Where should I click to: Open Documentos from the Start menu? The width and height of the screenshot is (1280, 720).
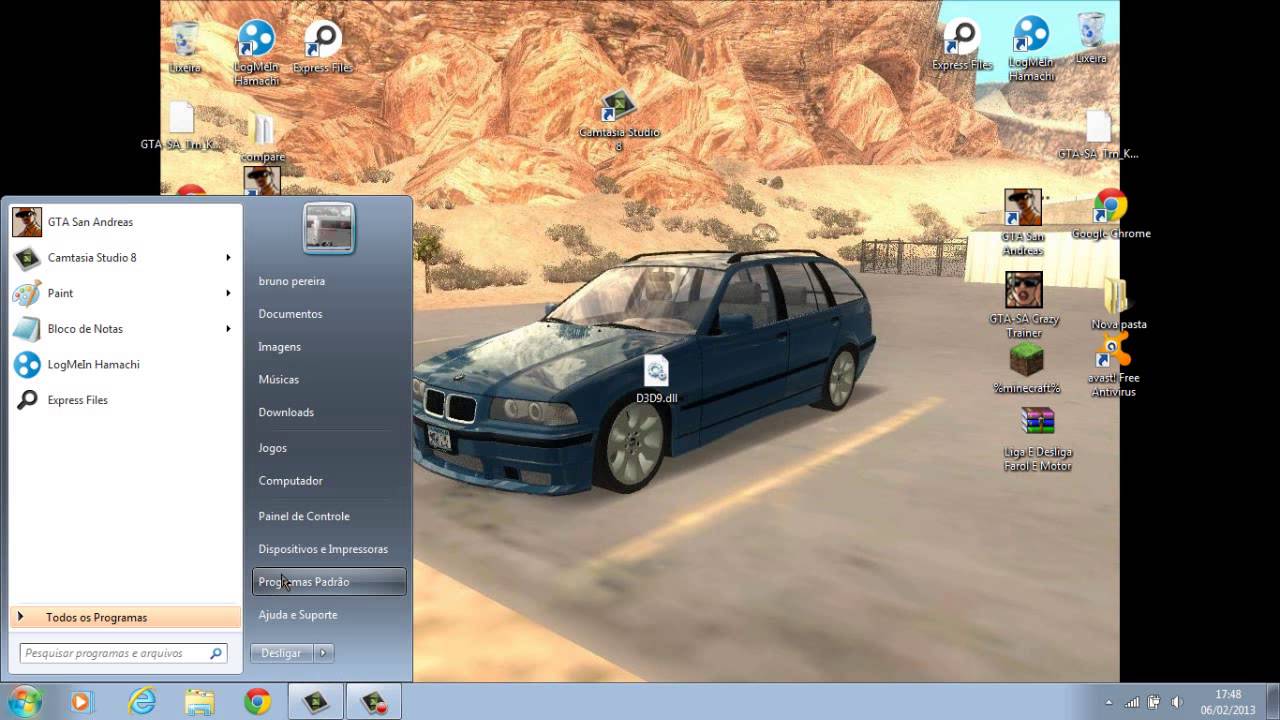pyautogui.click(x=329, y=314)
